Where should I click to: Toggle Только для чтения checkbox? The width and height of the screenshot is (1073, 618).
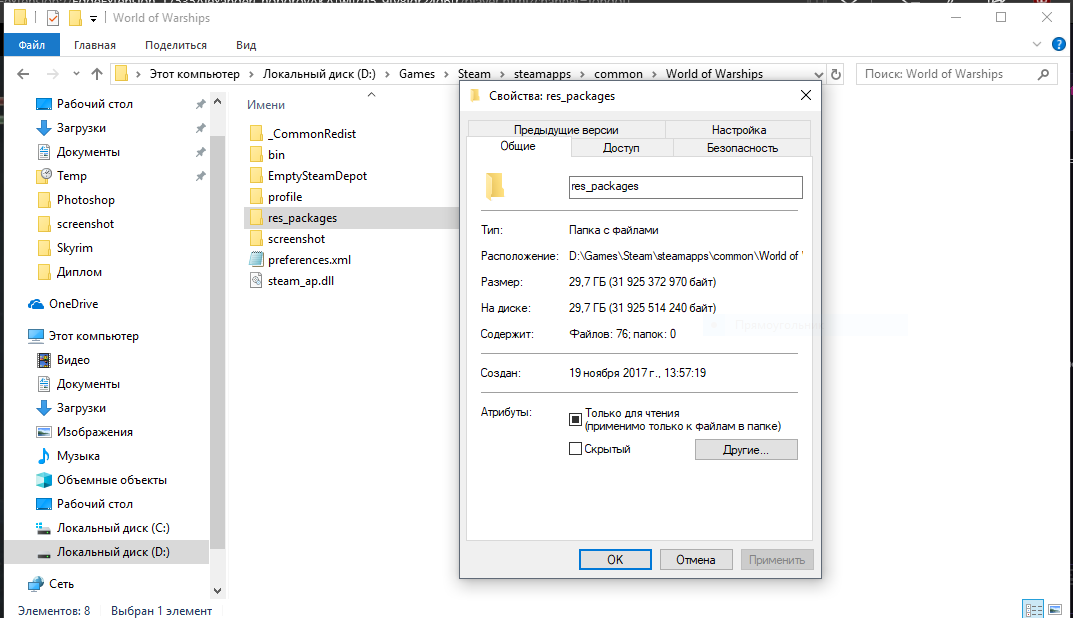tap(576, 419)
